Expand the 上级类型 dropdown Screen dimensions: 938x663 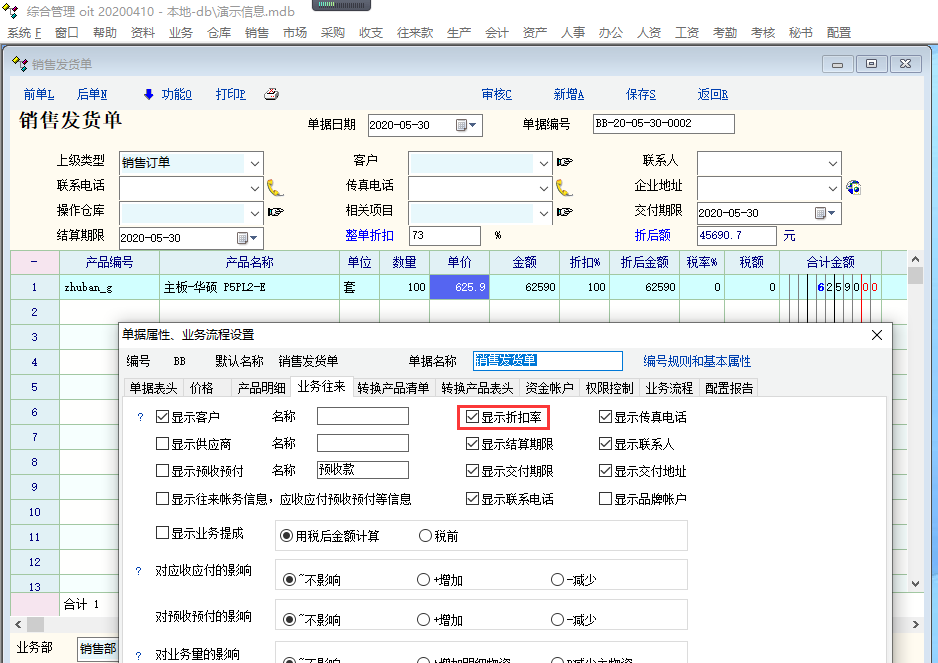(254, 162)
